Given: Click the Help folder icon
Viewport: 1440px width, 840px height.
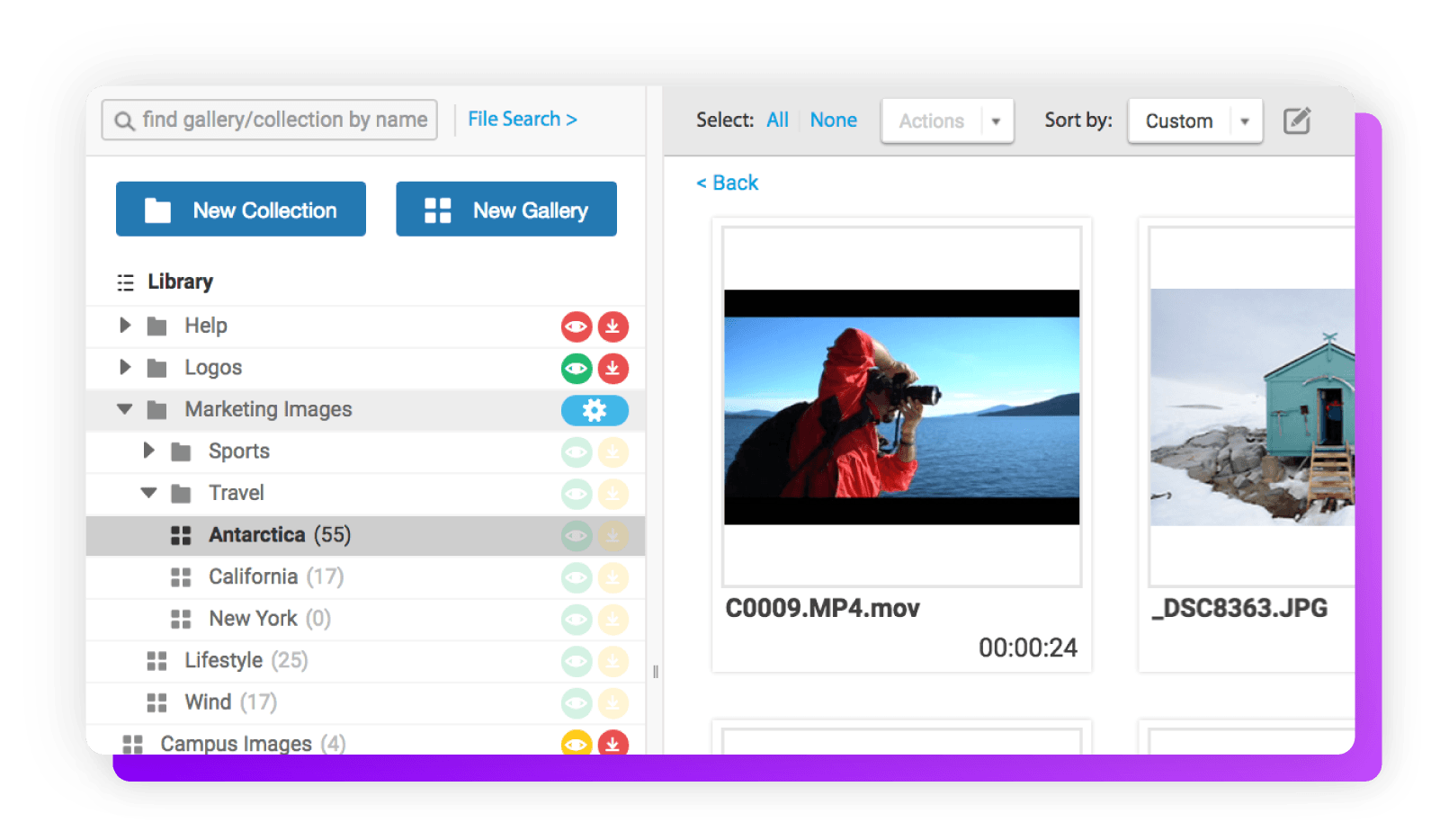Looking at the screenshot, I should [157, 326].
